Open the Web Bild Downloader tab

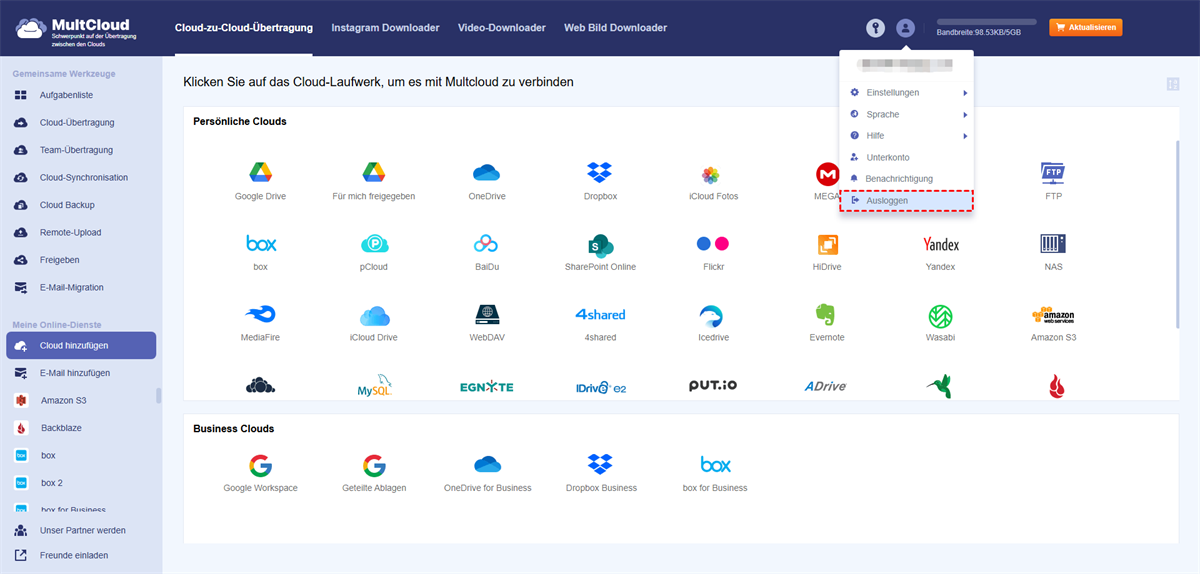(615, 28)
